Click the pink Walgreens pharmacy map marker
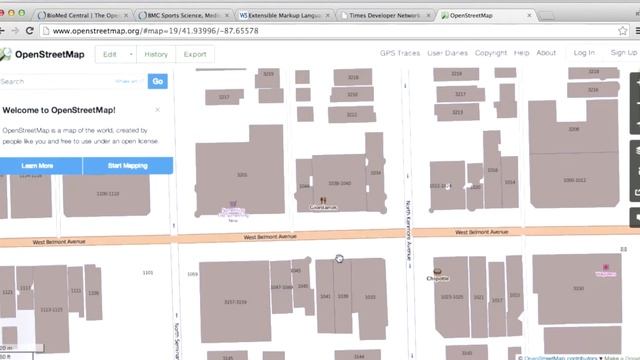The width and height of the screenshot is (640, 360). coord(606,267)
